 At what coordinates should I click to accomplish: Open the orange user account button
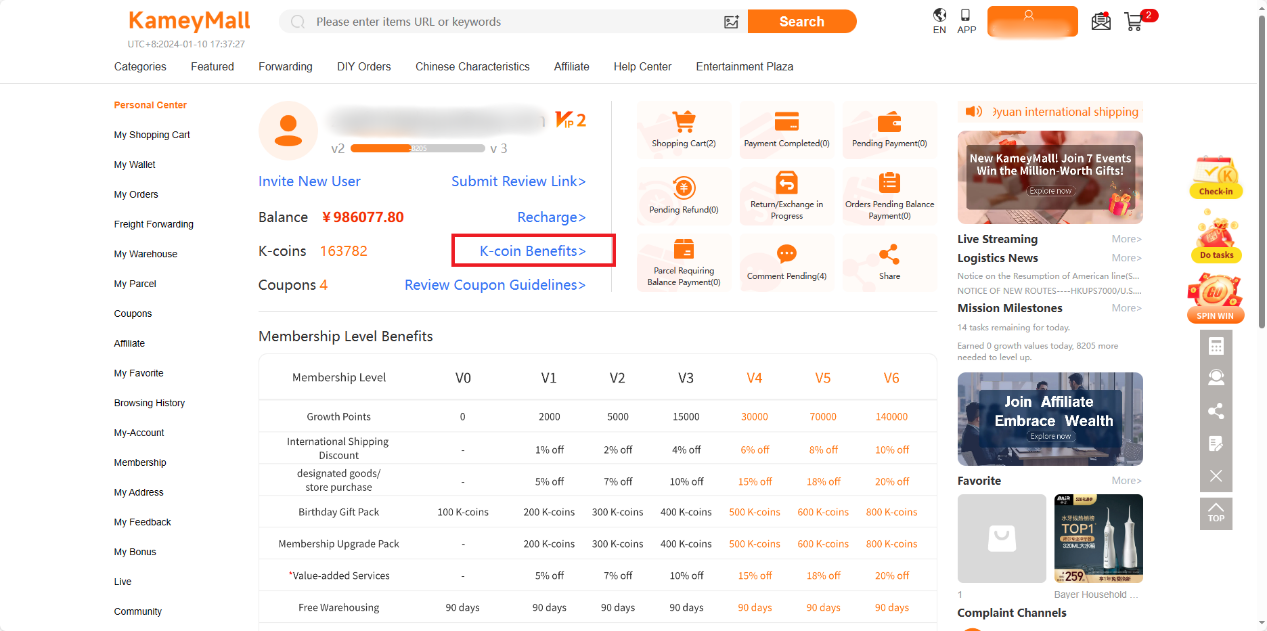(x=1032, y=21)
